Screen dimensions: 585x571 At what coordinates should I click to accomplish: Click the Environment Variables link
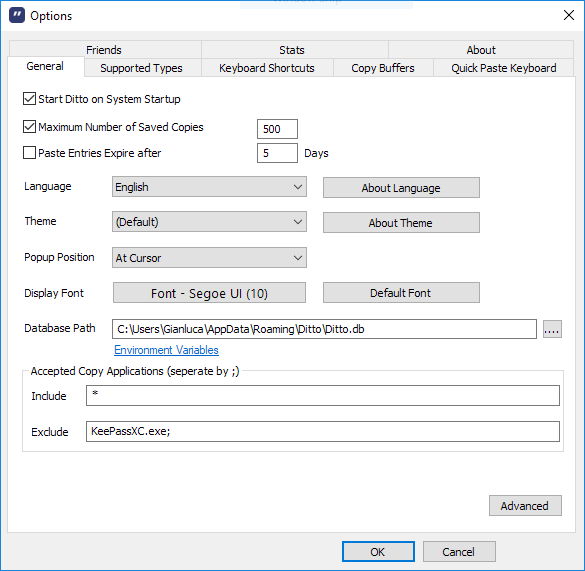pos(166,350)
